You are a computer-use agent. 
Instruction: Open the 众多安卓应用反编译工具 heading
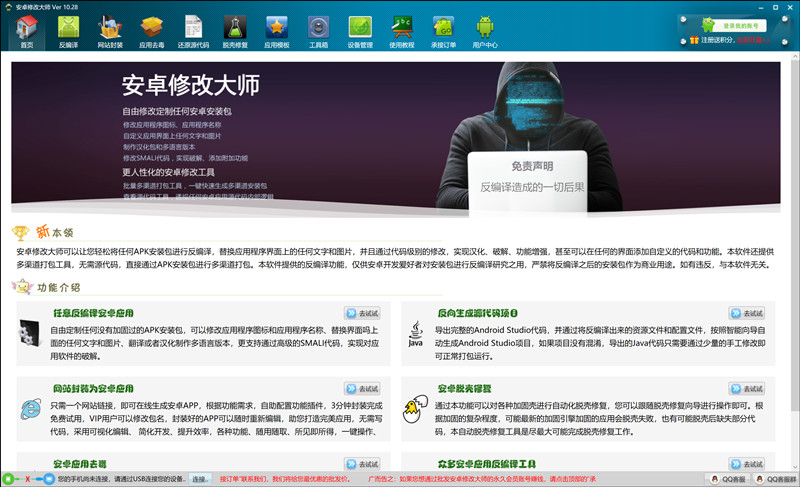(x=487, y=464)
